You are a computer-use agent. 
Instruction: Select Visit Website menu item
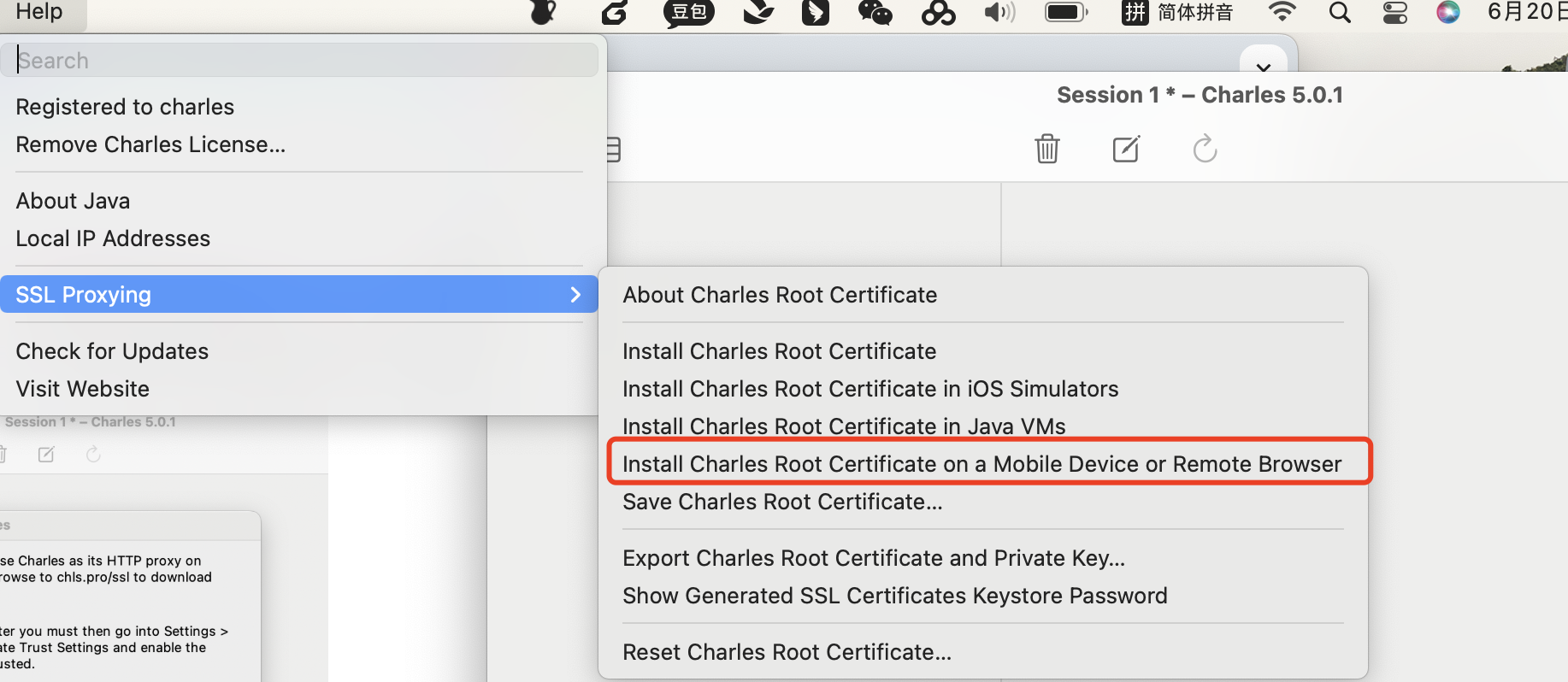tap(82, 389)
